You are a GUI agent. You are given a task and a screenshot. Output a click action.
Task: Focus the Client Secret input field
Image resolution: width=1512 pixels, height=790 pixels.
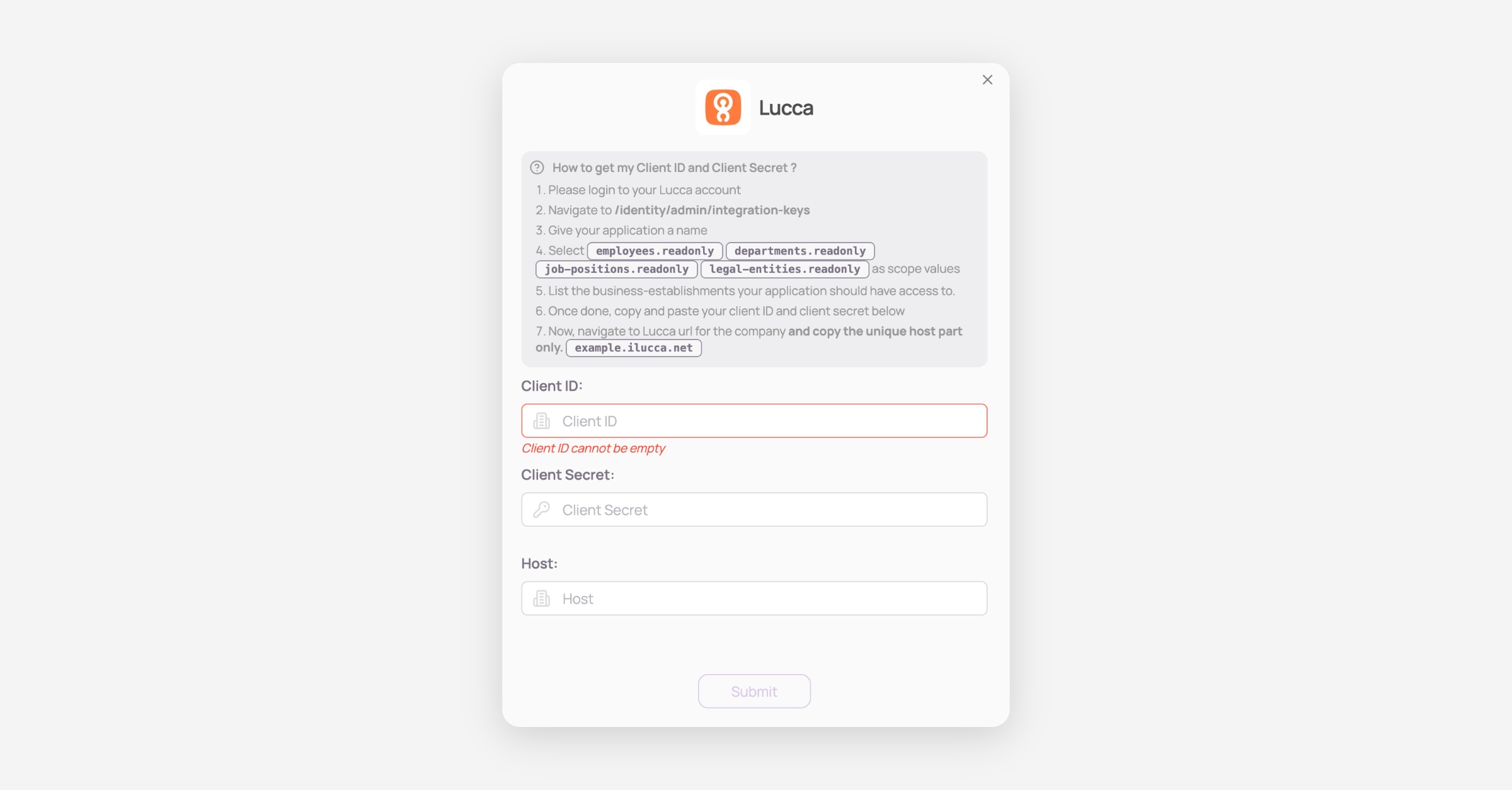(x=769, y=510)
